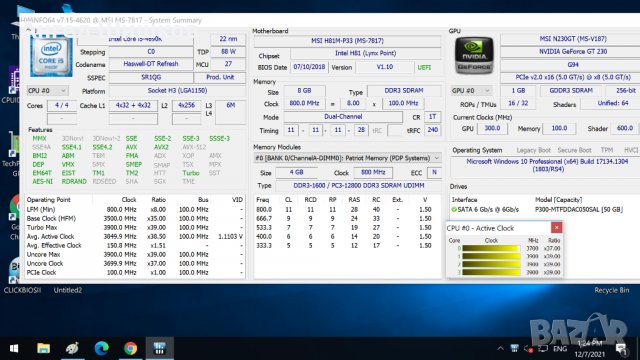Image resolution: width=640 pixels, height=360 pixels.
Task: Open File Explorer from the taskbar
Action: click(43, 348)
